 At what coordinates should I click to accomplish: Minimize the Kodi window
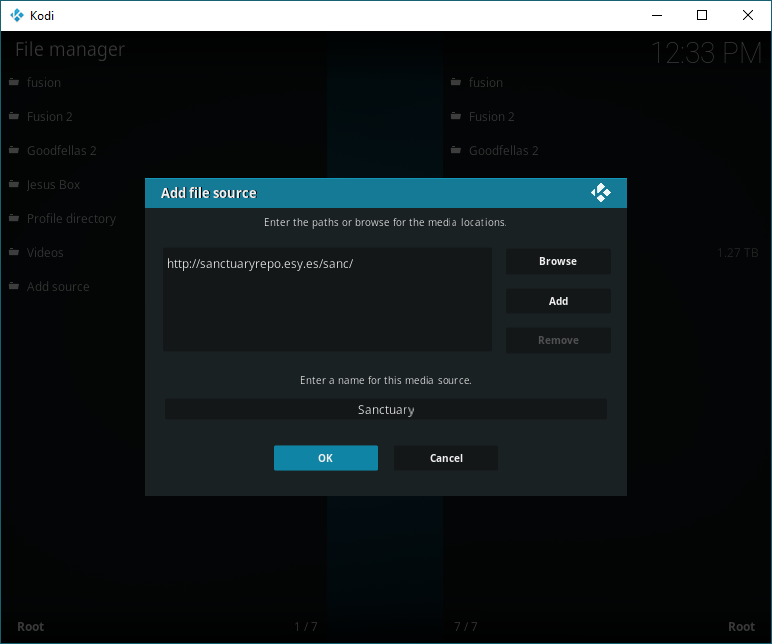[657, 15]
